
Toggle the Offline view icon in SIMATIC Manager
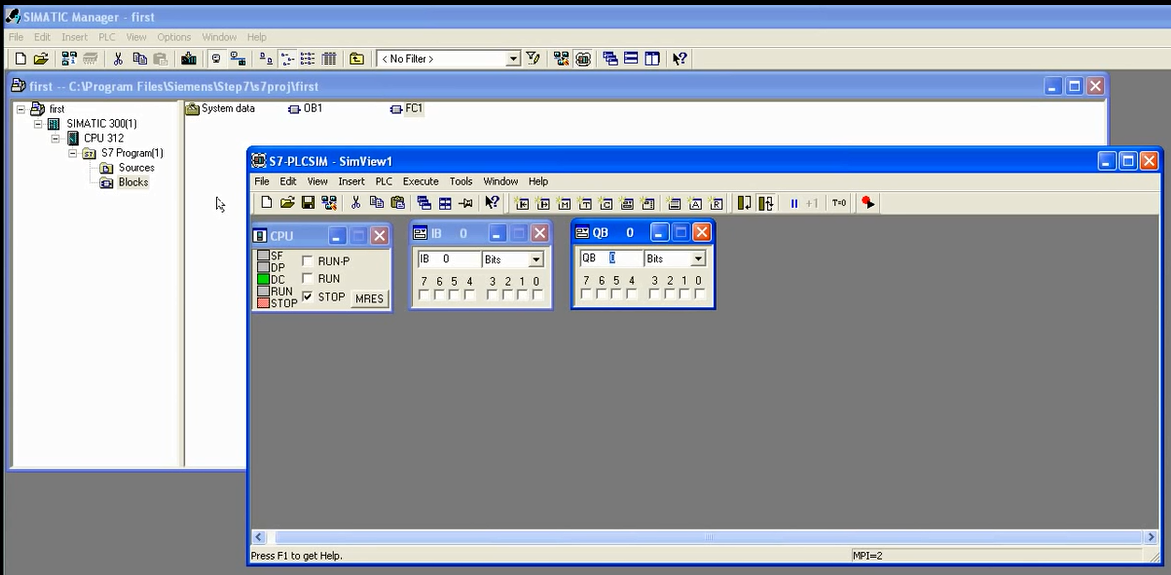point(217,58)
